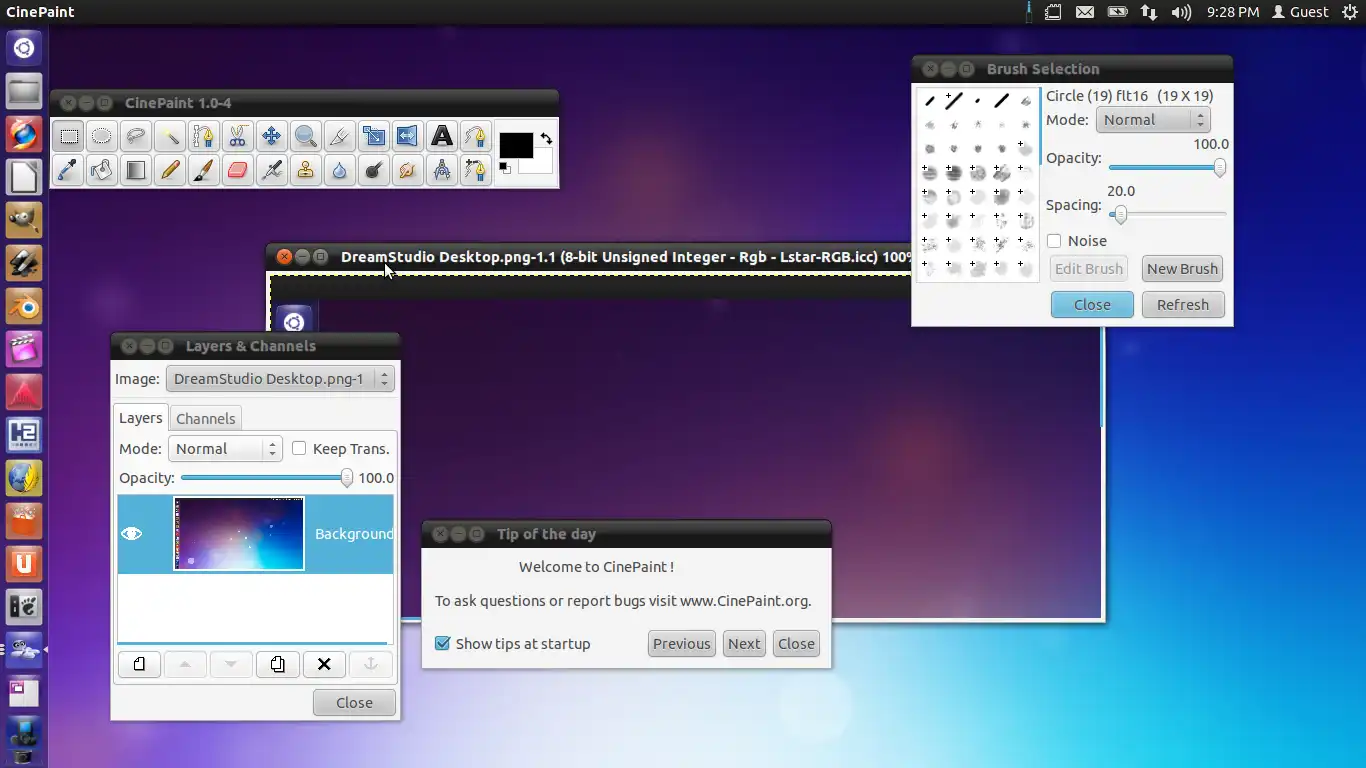Choose the Smudge finger tool
The height and width of the screenshot is (768, 1366).
(408, 170)
